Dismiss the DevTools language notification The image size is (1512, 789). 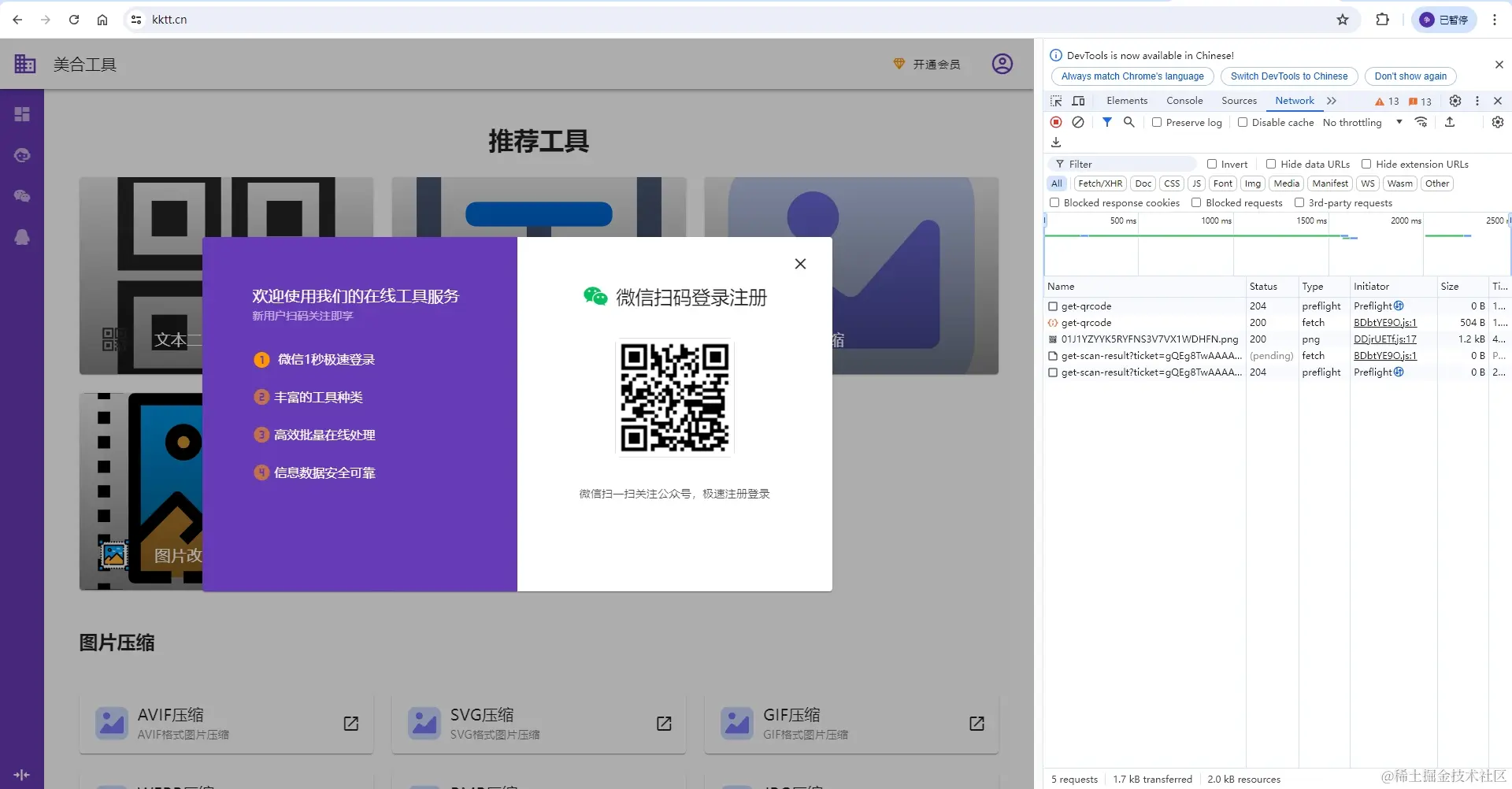[1499, 65]
